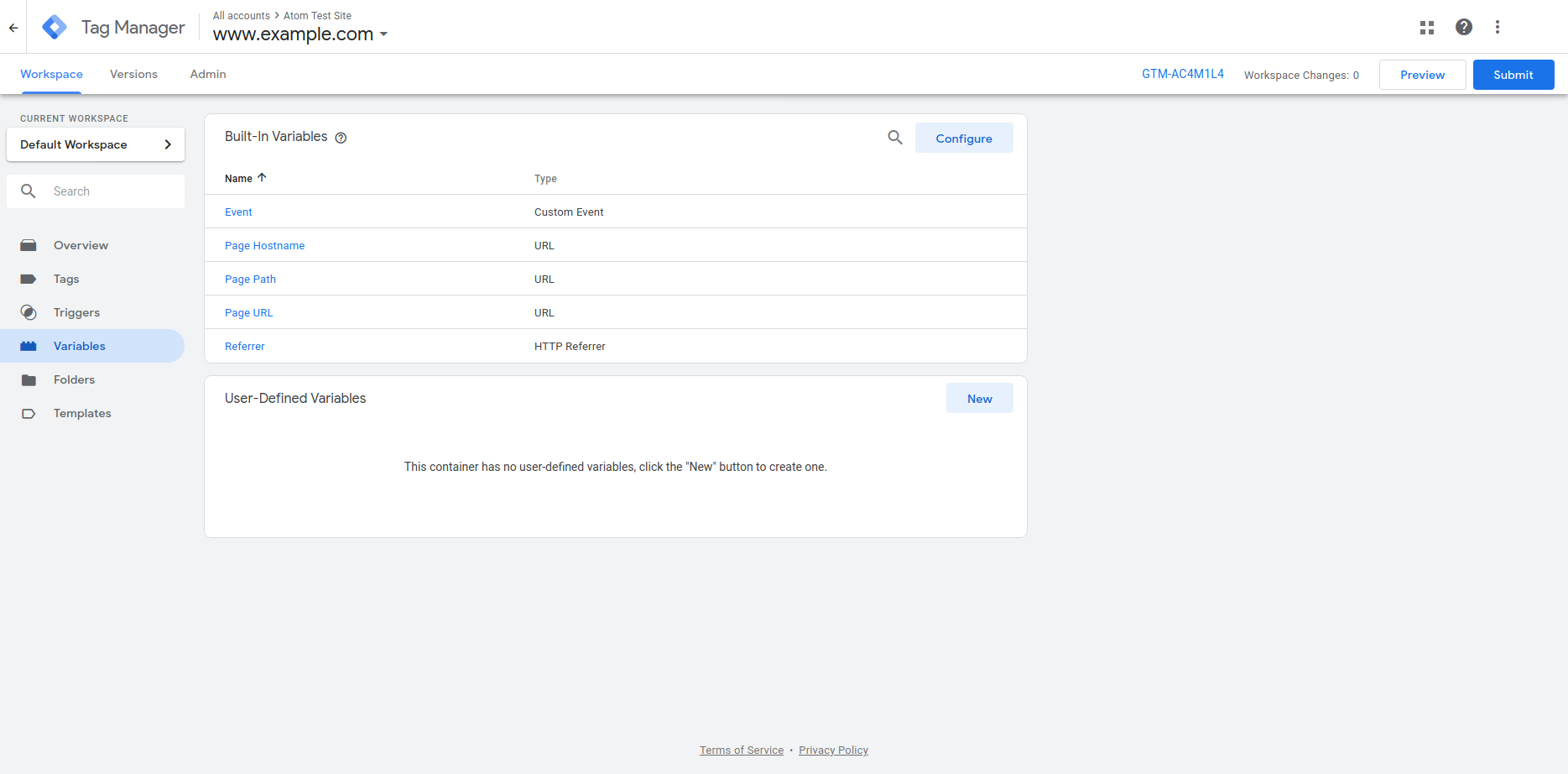Viewport: 1568px width, 774px height.
Task: Open the help question mark icon
Action: point(1463,27)
